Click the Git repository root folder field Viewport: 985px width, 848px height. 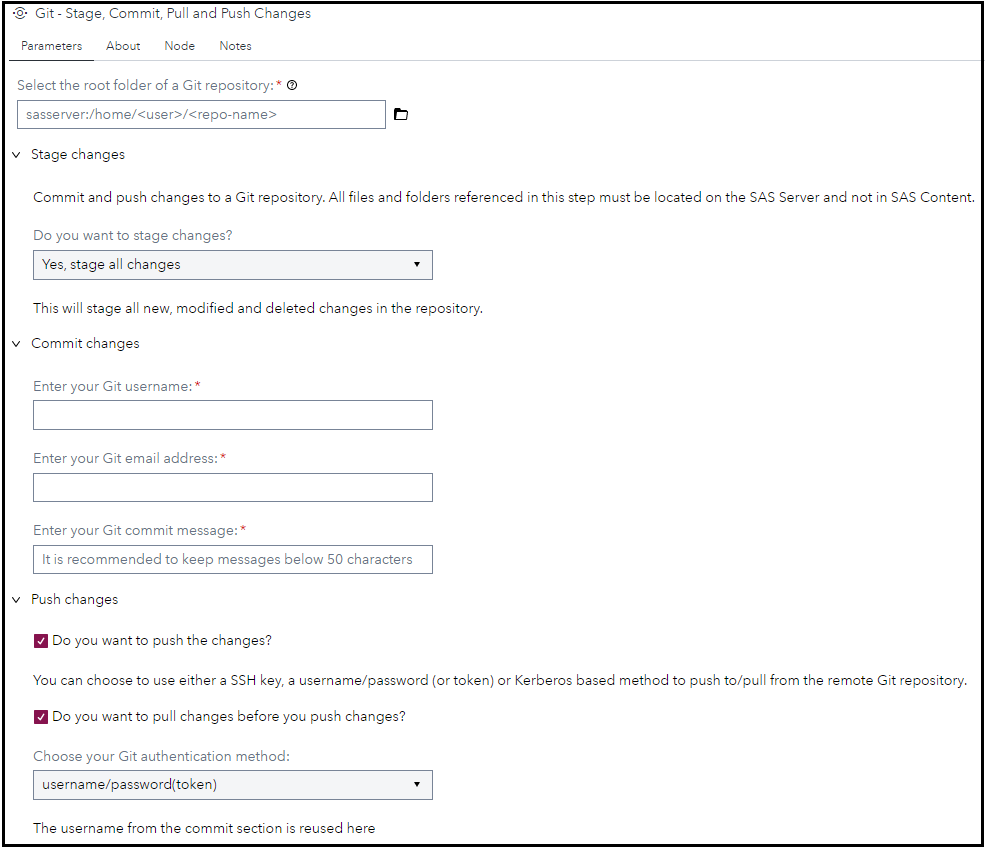pos(201,114)
